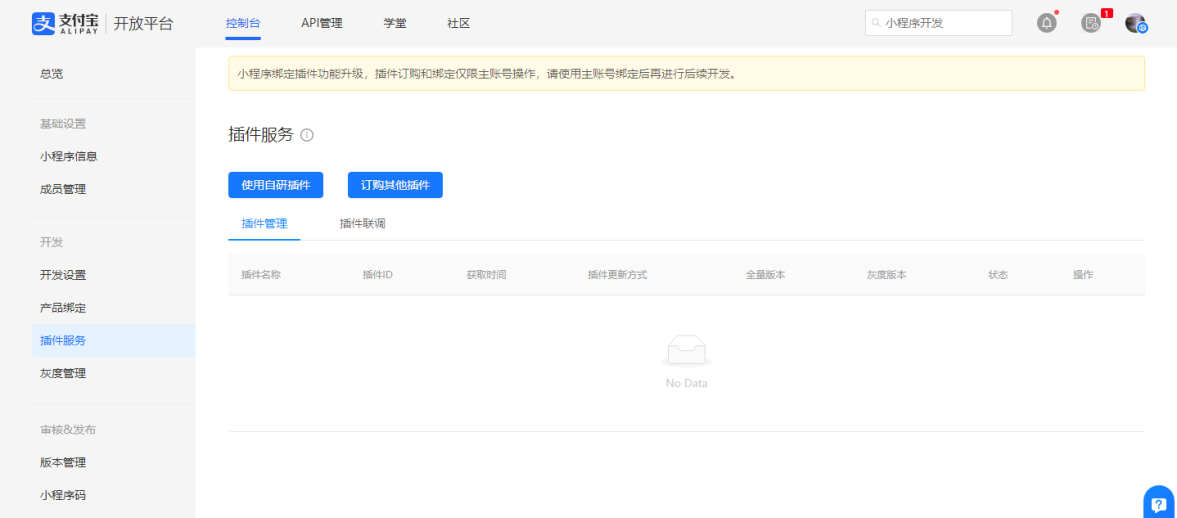Viewport: 1177px width, 518px height.
Task: Click the 插件名称 column header
Action: 260,275
